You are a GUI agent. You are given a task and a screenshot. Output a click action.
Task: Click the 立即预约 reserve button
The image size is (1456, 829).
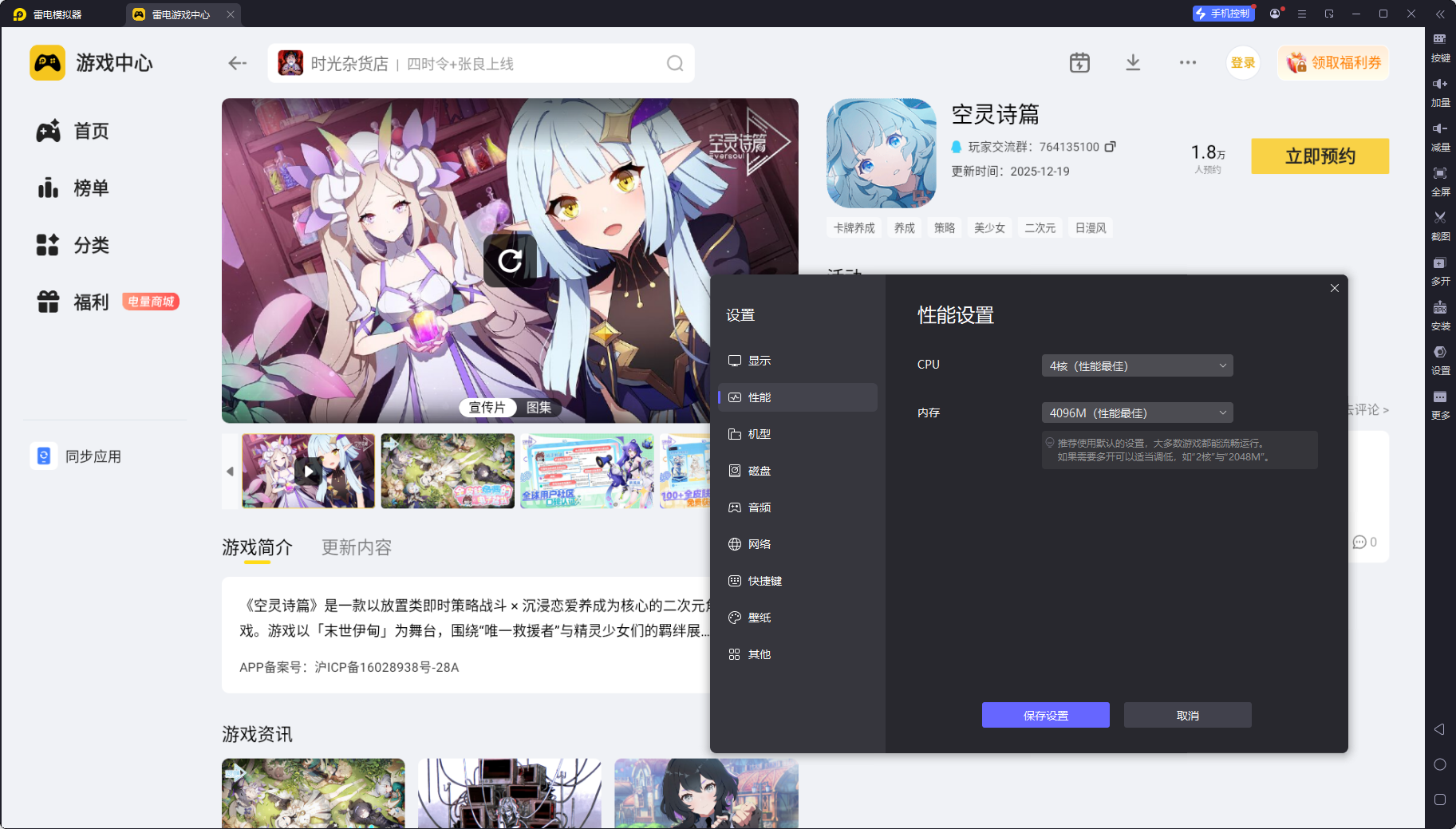(1320, 156)
